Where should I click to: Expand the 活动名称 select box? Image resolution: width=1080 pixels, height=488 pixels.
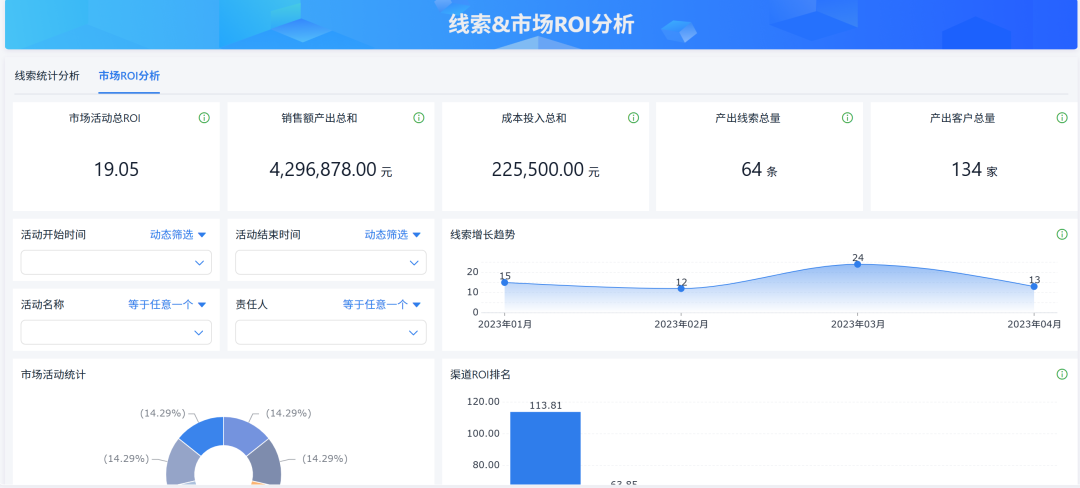coord(116,332)
